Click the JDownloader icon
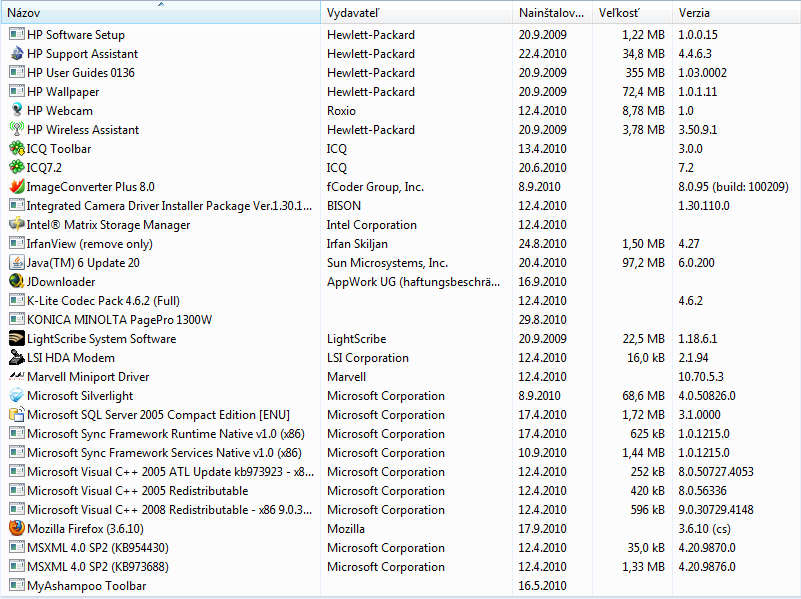This screenshot has width=801, height=599. [x=17, y=281]
